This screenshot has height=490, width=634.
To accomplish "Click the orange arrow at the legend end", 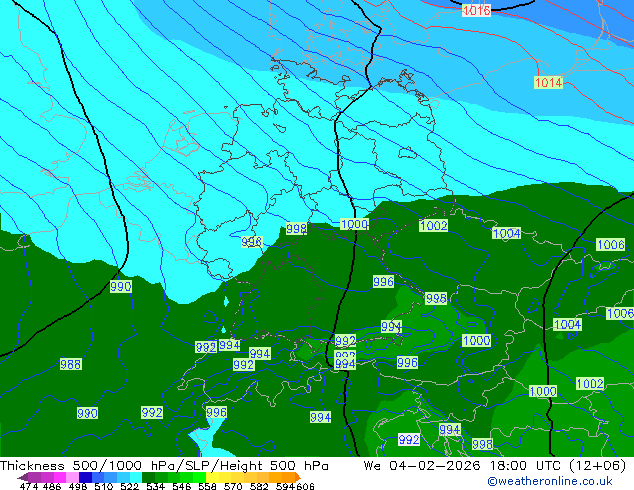I will click(x=298, y=477).
